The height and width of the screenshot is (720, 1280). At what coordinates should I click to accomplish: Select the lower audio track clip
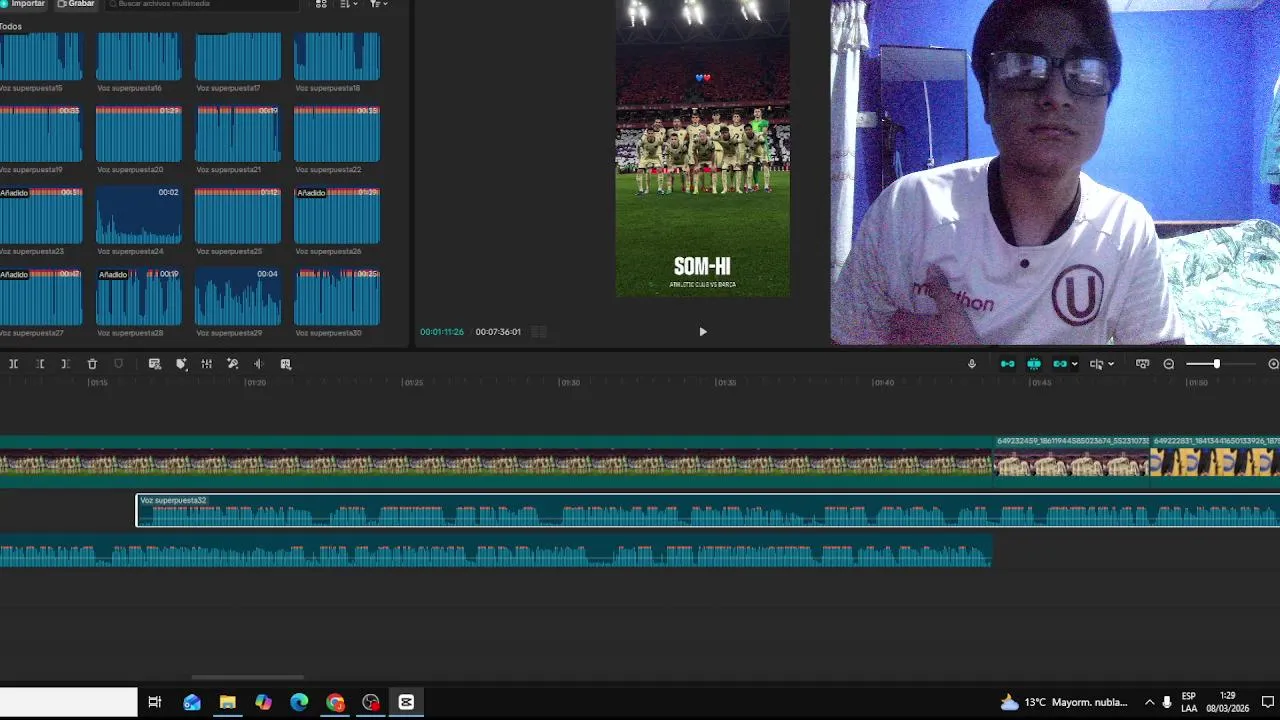coord(495,554)
